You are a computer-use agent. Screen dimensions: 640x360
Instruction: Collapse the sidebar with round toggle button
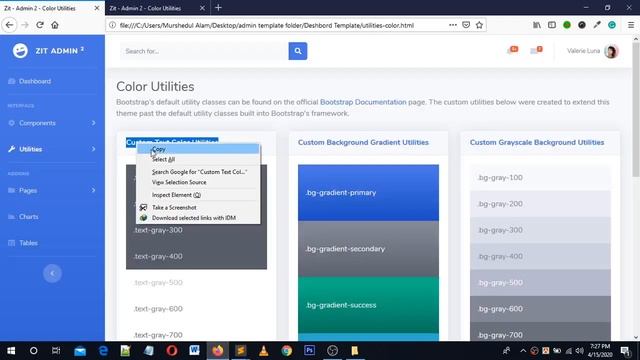pyautogui.click(x=52, y=273)
